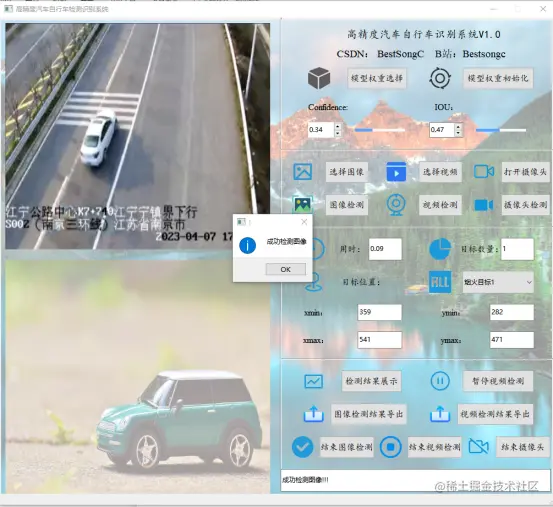Click the pause circle icon beside 暂停视频检测
Image resolution: width=553 pixels, height=507 pixels.
coord(440,381)
